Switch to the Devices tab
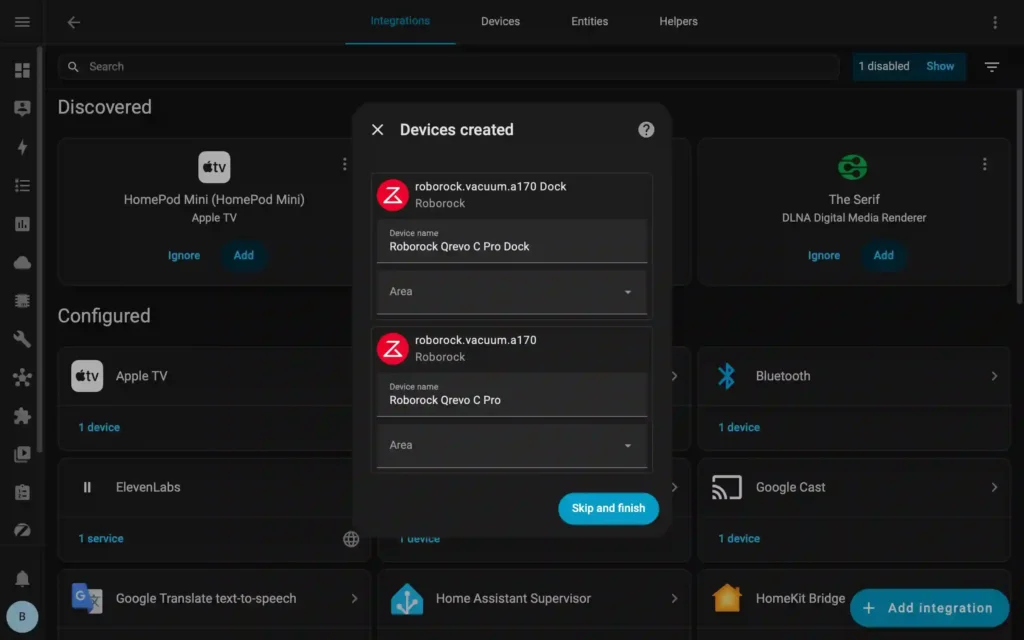Image resolution: width=1024 pixels, height=640 pixels. [500, 21]
